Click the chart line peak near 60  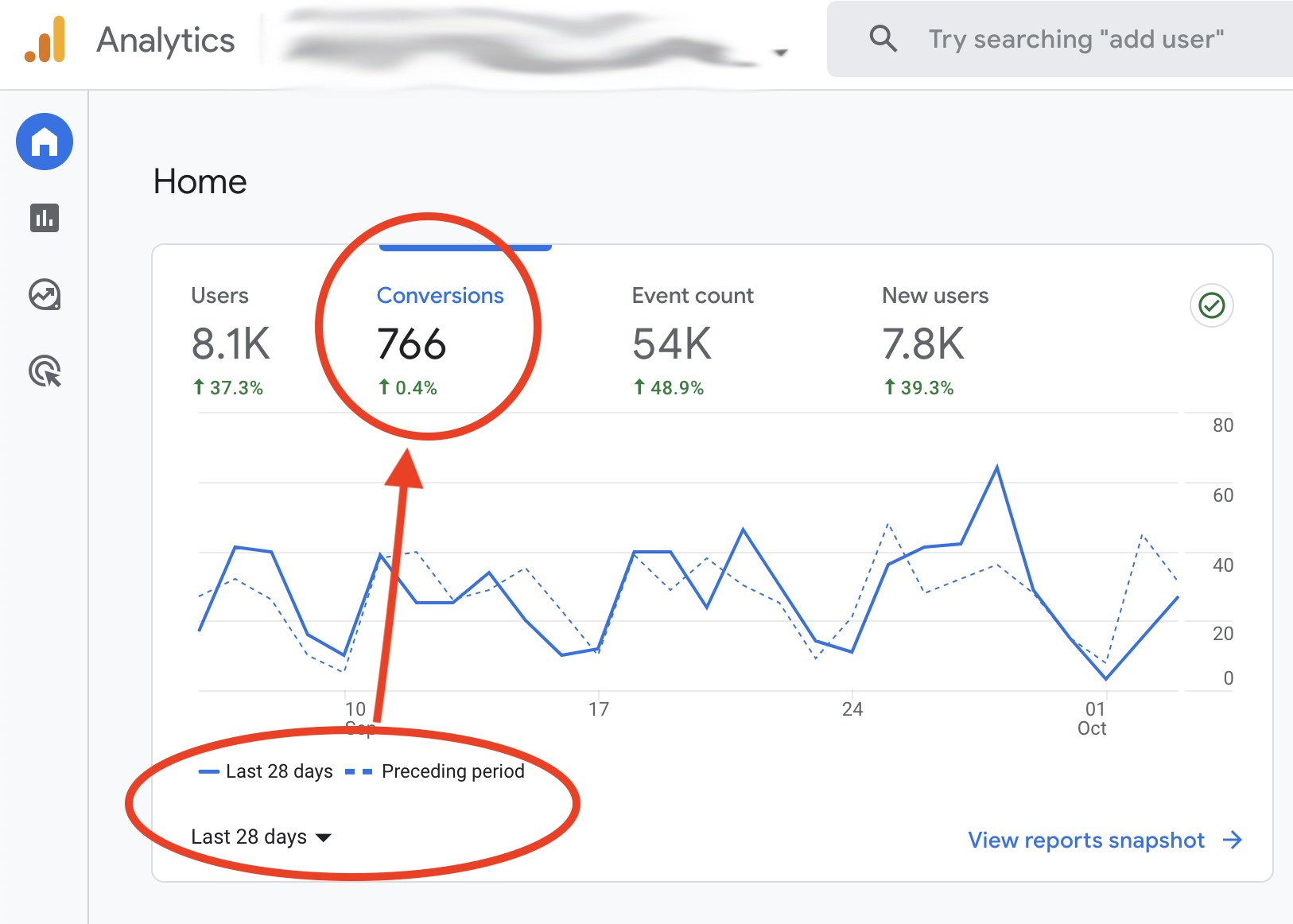(x=996, y=468)
